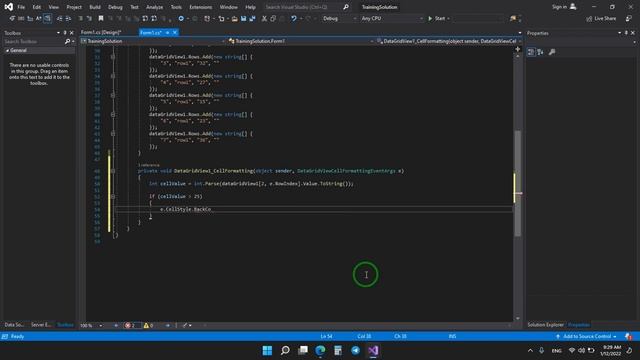Click the Live Share button
The image size is (640, 360).
coord(601,18)
